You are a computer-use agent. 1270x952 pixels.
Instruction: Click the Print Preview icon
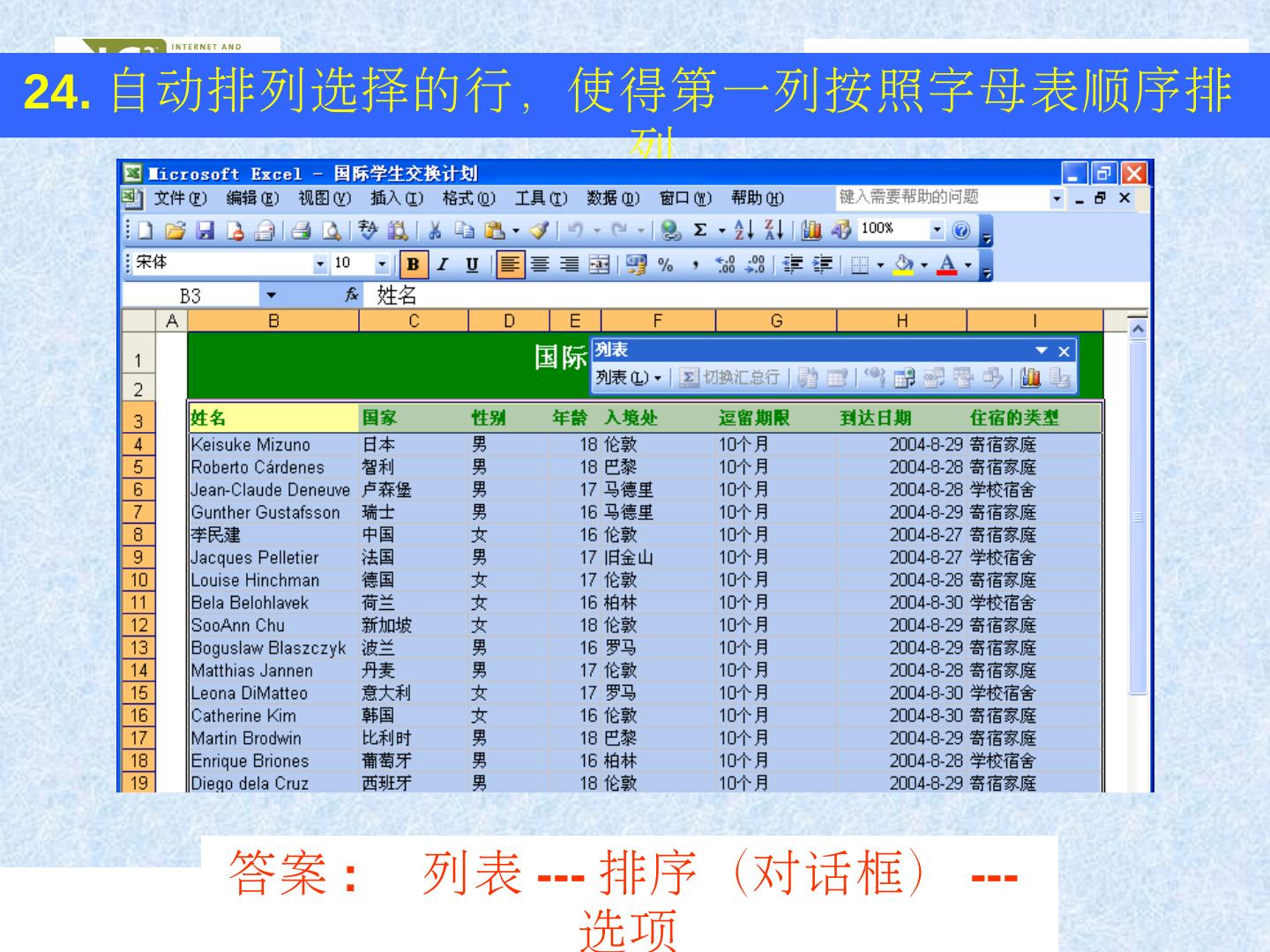coord(332,231)
